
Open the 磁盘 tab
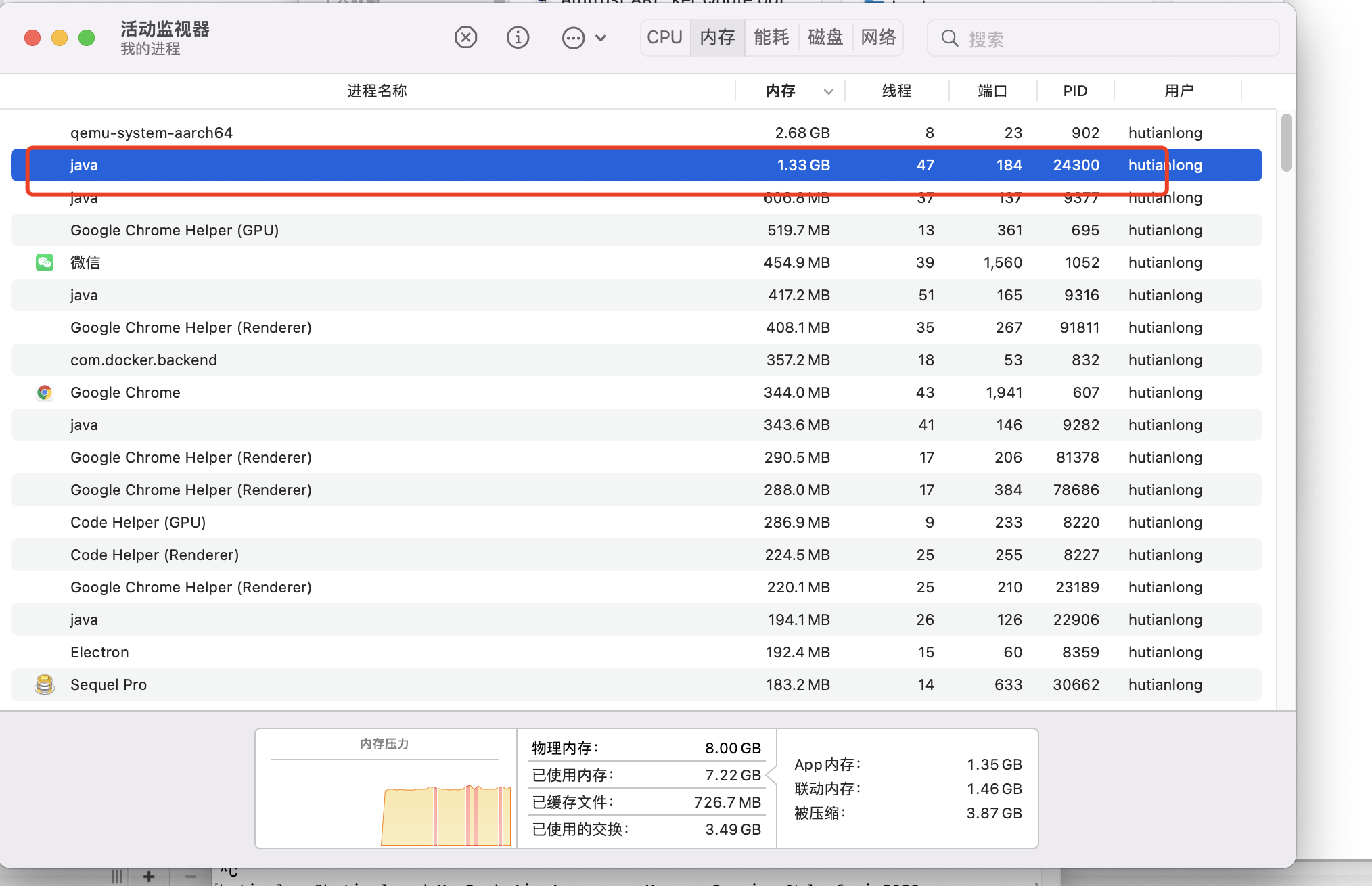825,37
